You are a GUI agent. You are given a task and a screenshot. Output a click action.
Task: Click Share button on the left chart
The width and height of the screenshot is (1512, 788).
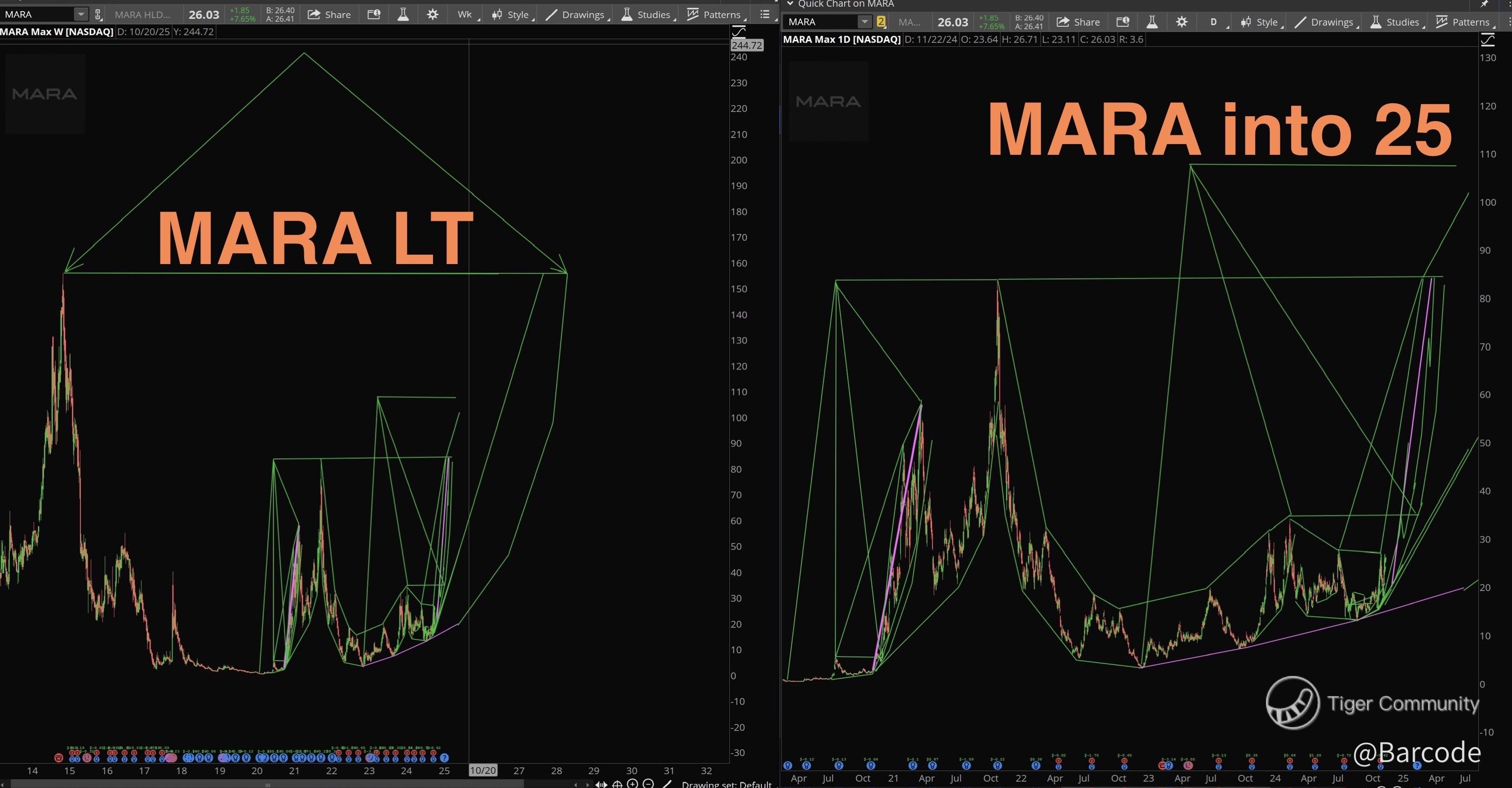click(329, 15)
